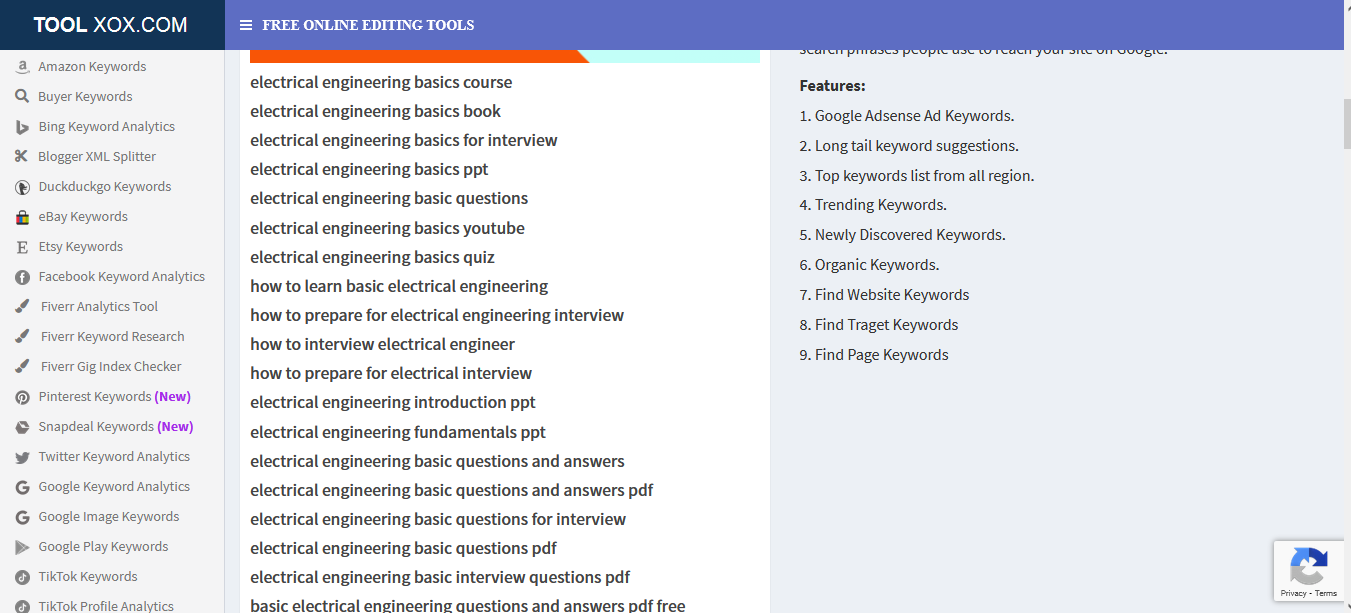Click the Free Online Editing Tools header

[368, 25]
